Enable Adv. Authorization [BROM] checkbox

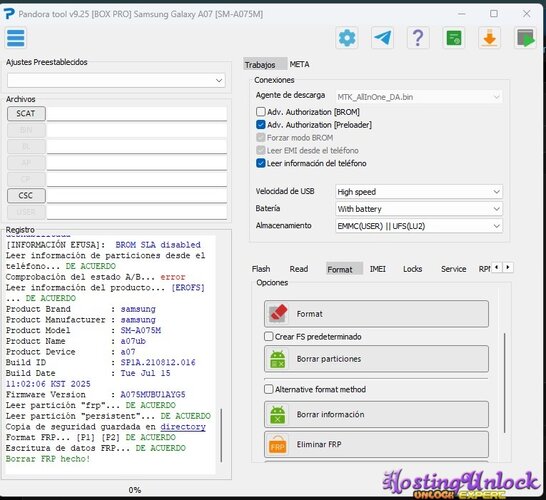[x=260, y=112]
